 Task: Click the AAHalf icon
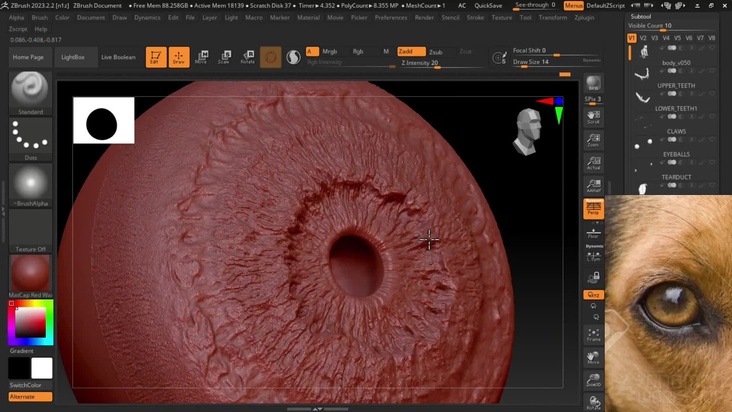593,185
